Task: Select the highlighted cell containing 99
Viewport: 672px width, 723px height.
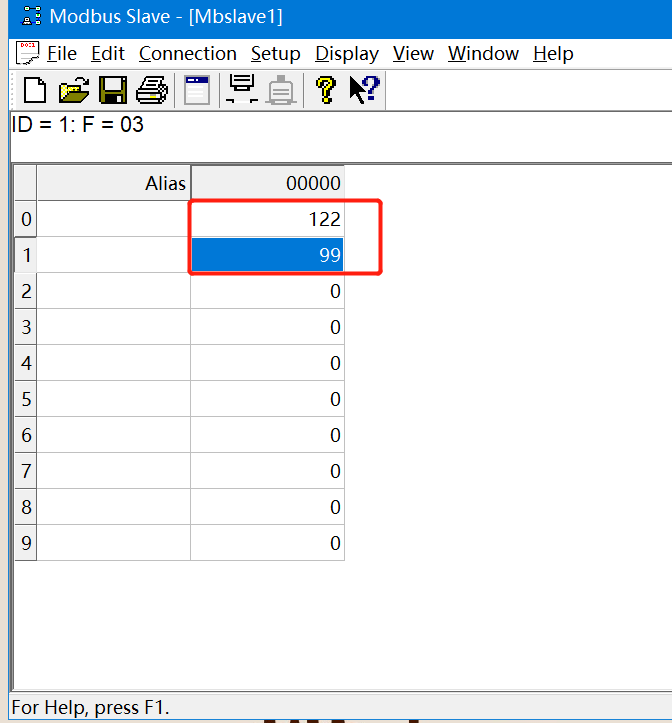Action: click(x=267, y=255)
